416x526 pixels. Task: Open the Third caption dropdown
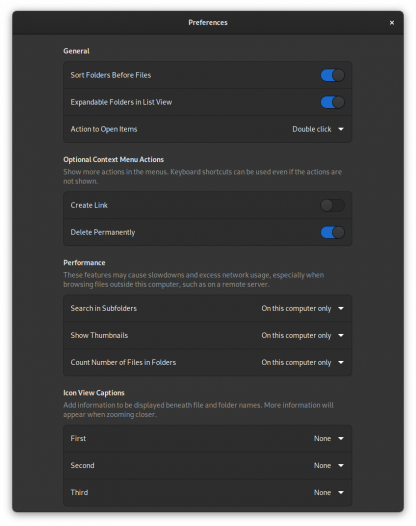[x=329, y=492]
